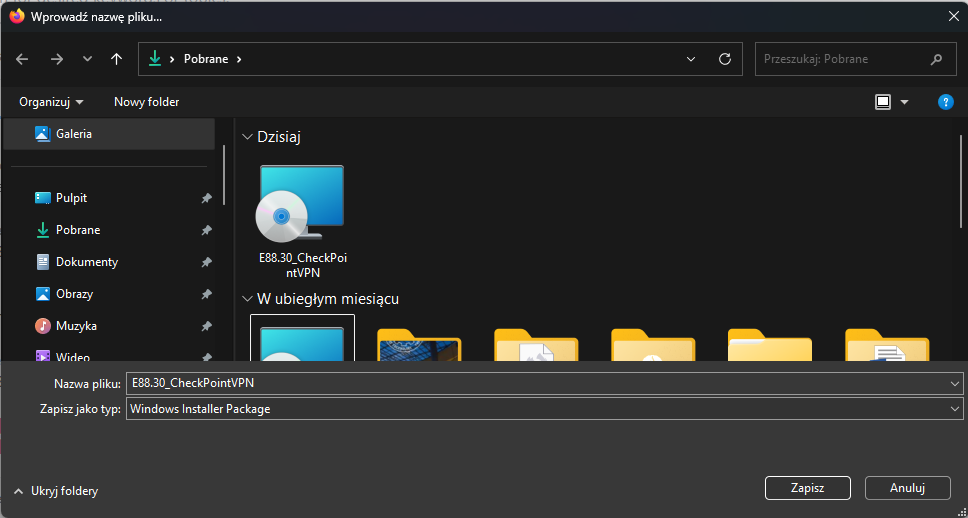Click the Anuluj button
Screen dimensions: 968x518
[x=908, y=488]
